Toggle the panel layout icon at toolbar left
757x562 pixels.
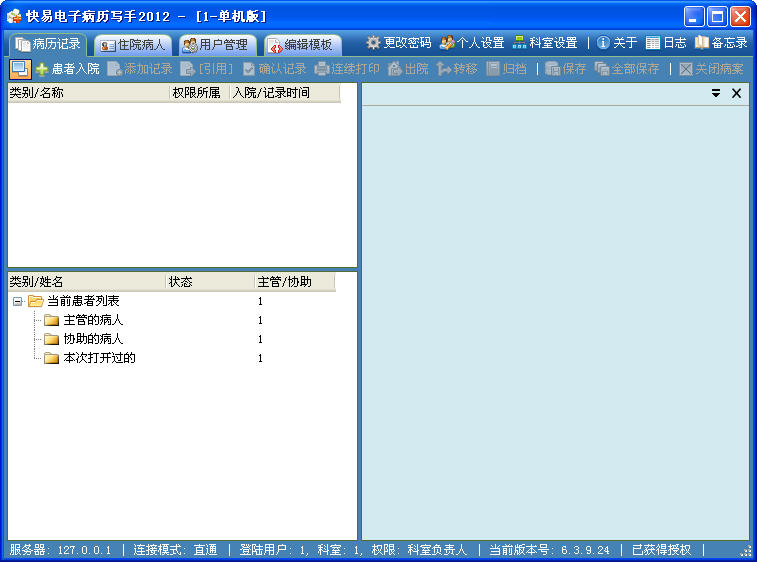(19, 69)
